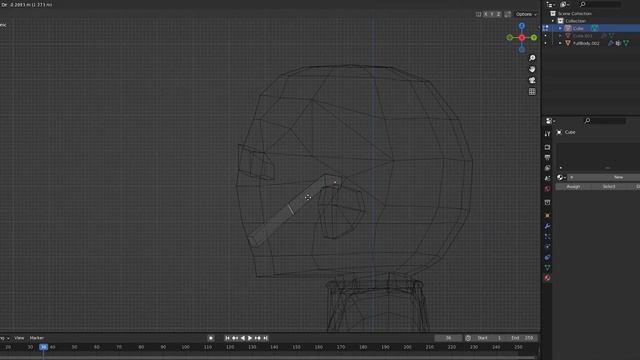Viewport: 640px width, 360px height.
Task: Open the Object Data green triangle tab
Action: click(x=547, y=268)
